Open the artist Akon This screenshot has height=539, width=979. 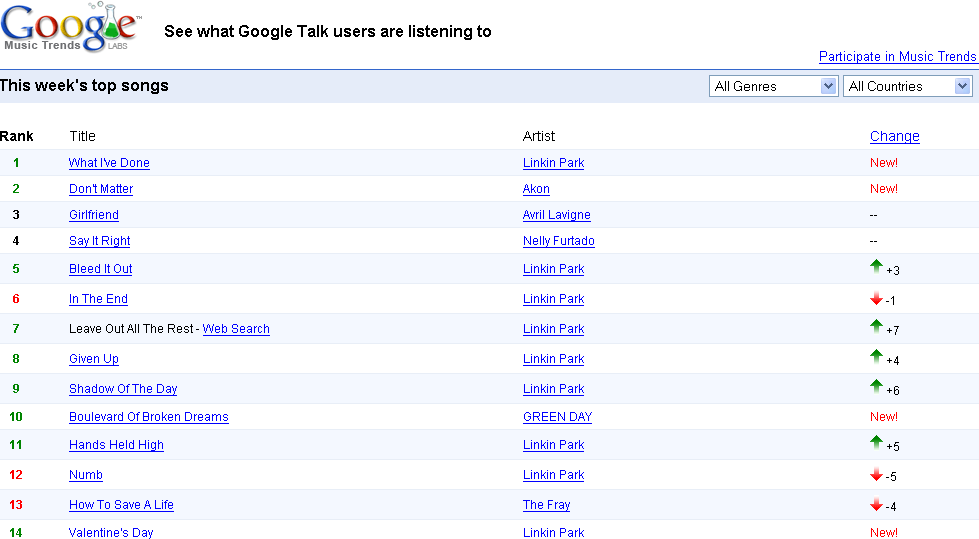pos(536,189)
